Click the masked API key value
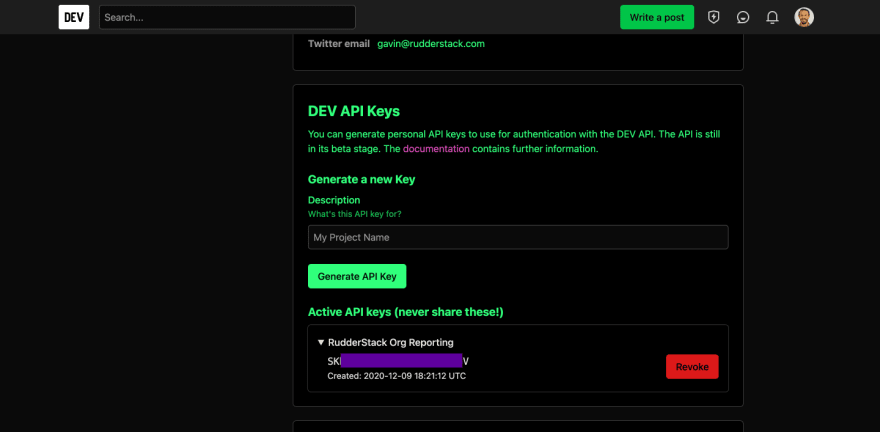This screenshot has width=880, height=432. click(x=400, y=360)
